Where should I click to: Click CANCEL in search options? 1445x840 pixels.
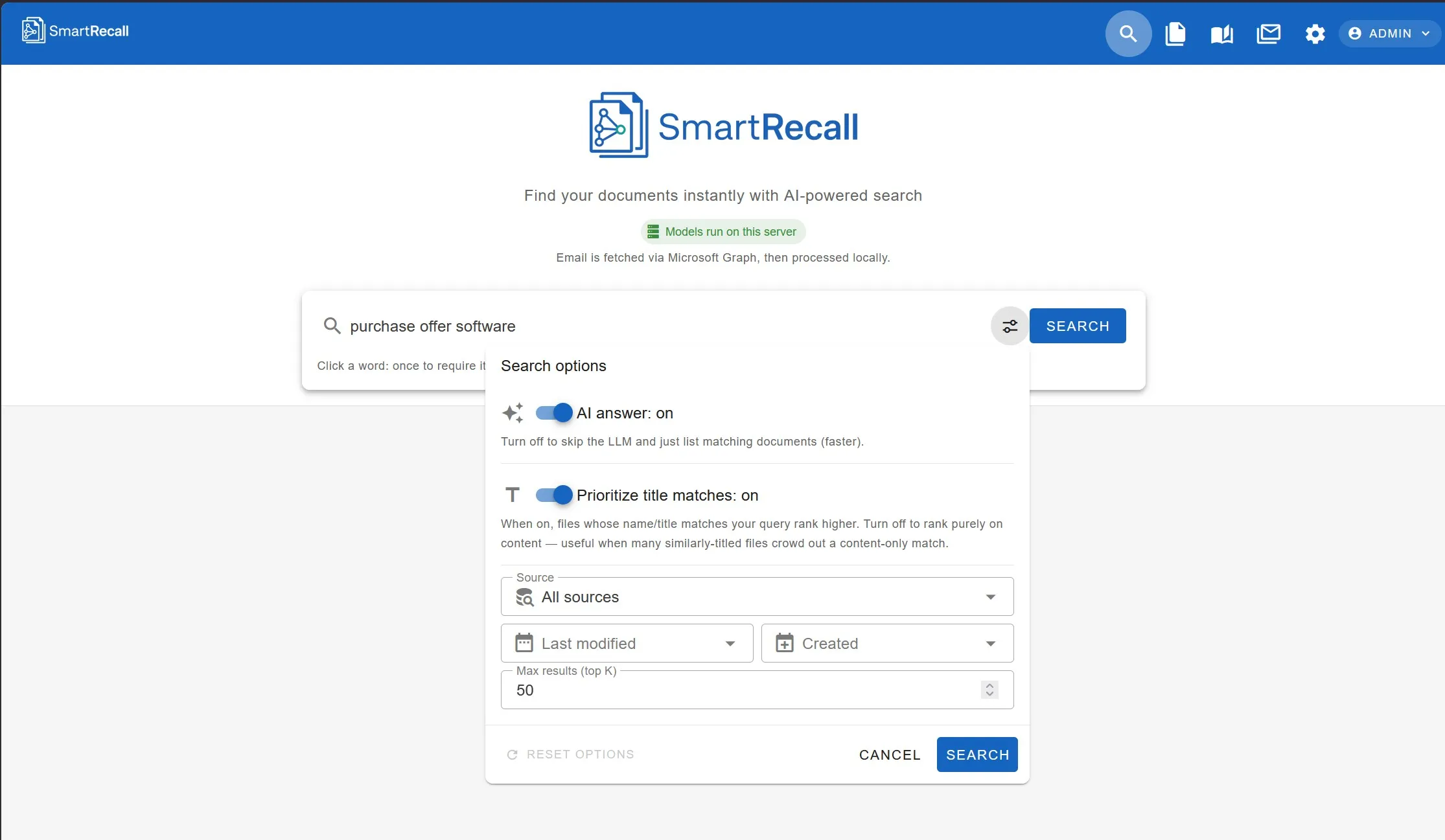point(889,755)
